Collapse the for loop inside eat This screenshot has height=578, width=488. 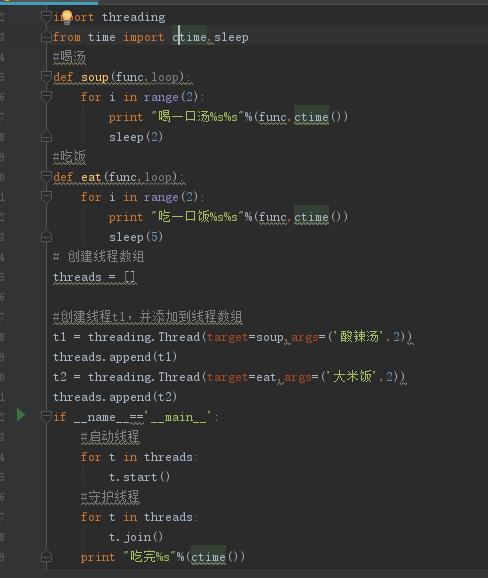coord(46,196)
